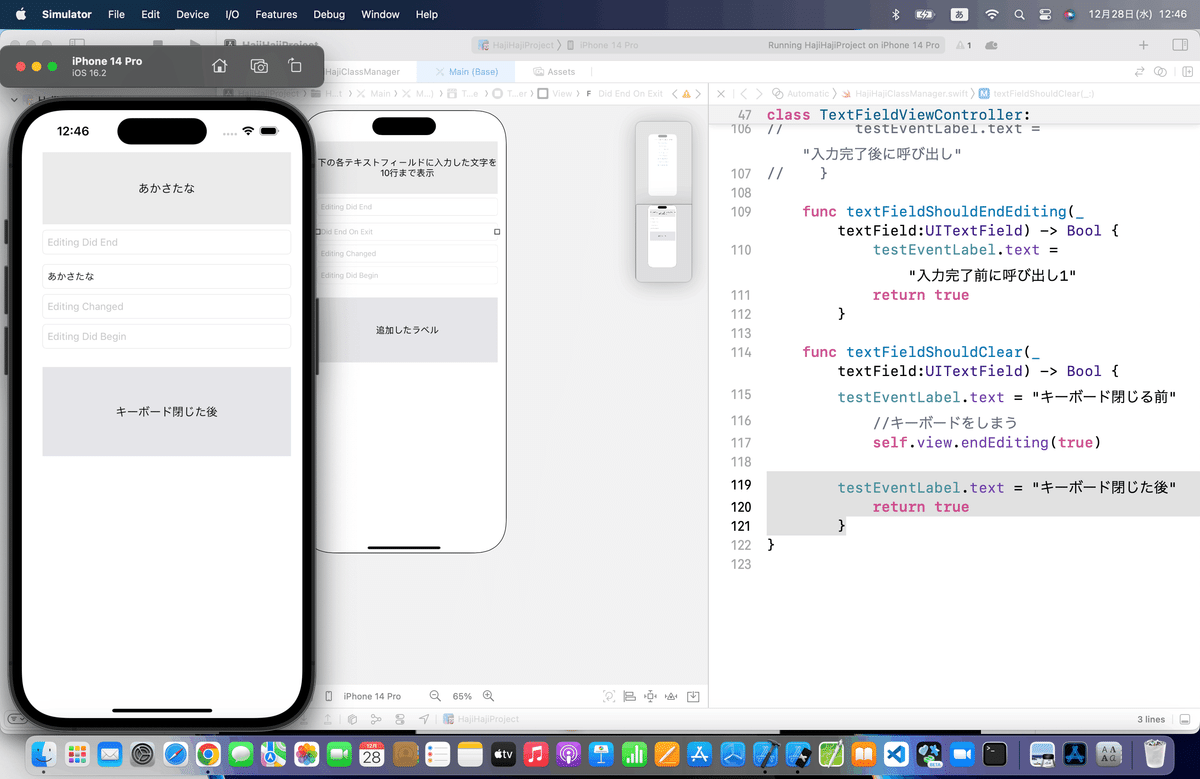Switch to the Assets tab
The height and width of the screenshot is (779, 1200).
(x=554, y=72)
